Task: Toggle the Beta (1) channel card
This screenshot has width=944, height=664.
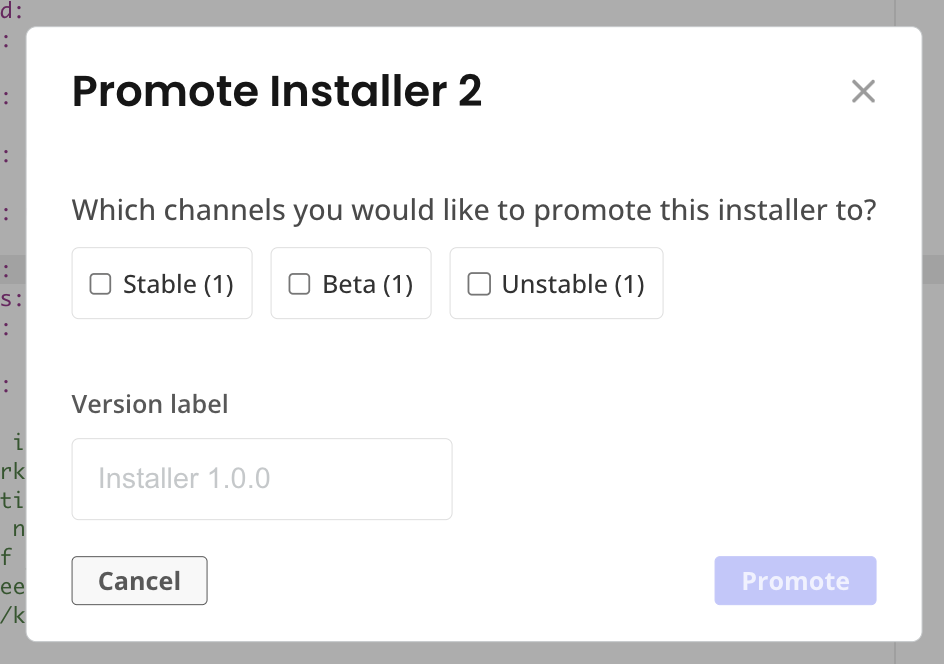Action: point(350,283)
